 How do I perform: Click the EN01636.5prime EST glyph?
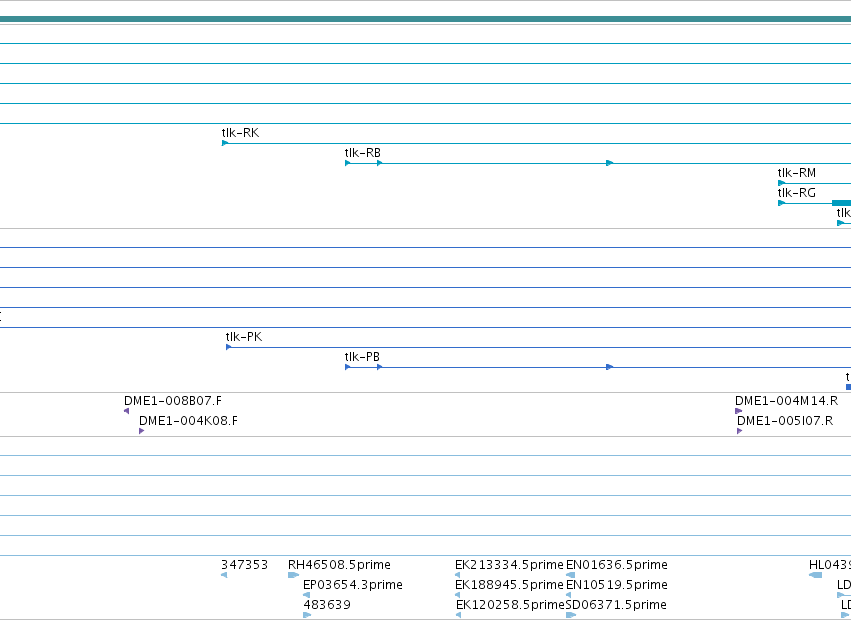[570, 575]
